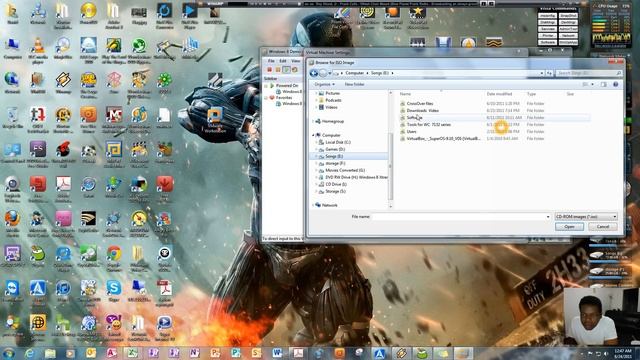Screen dimensions: 640x360
Task: Click the volume icon in system tray
Action: point(606,353)
